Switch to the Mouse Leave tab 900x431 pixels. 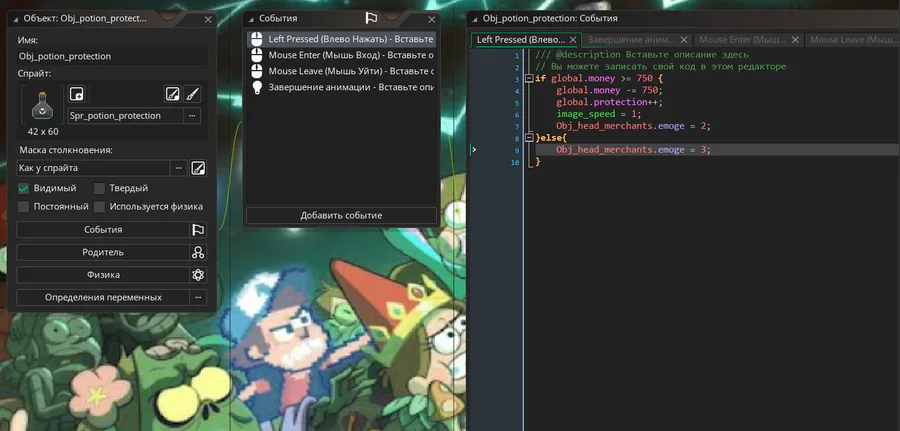[852, 40]
